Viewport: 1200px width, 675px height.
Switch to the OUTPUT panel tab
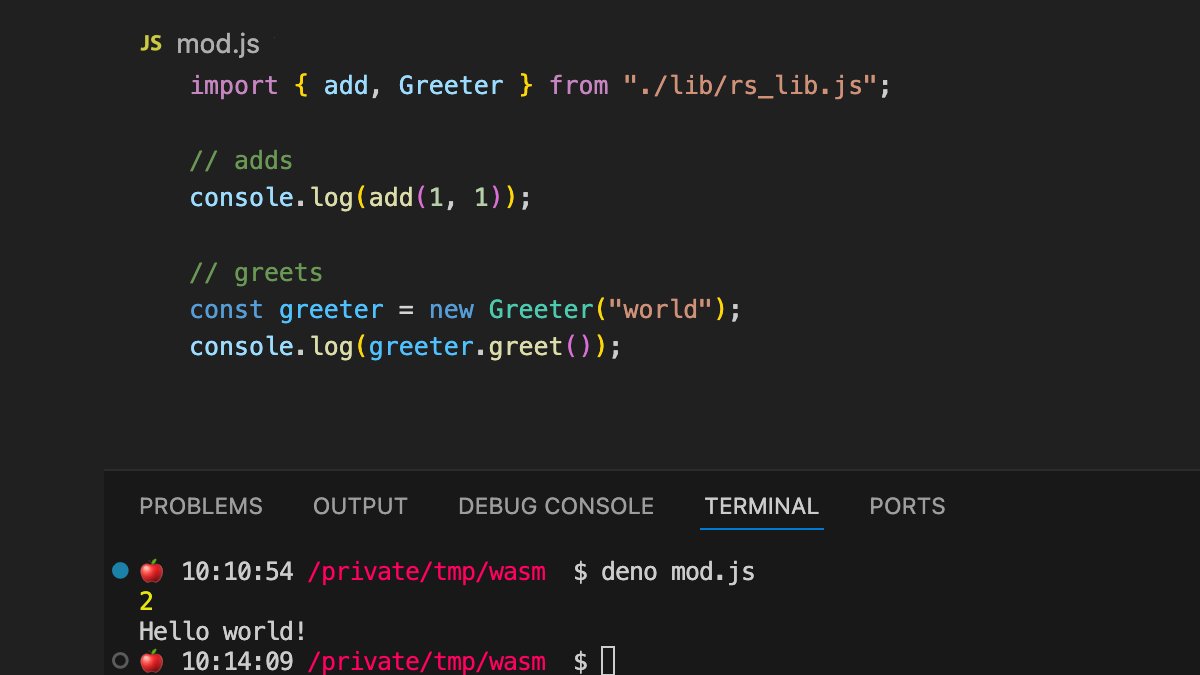coord(360,506)
